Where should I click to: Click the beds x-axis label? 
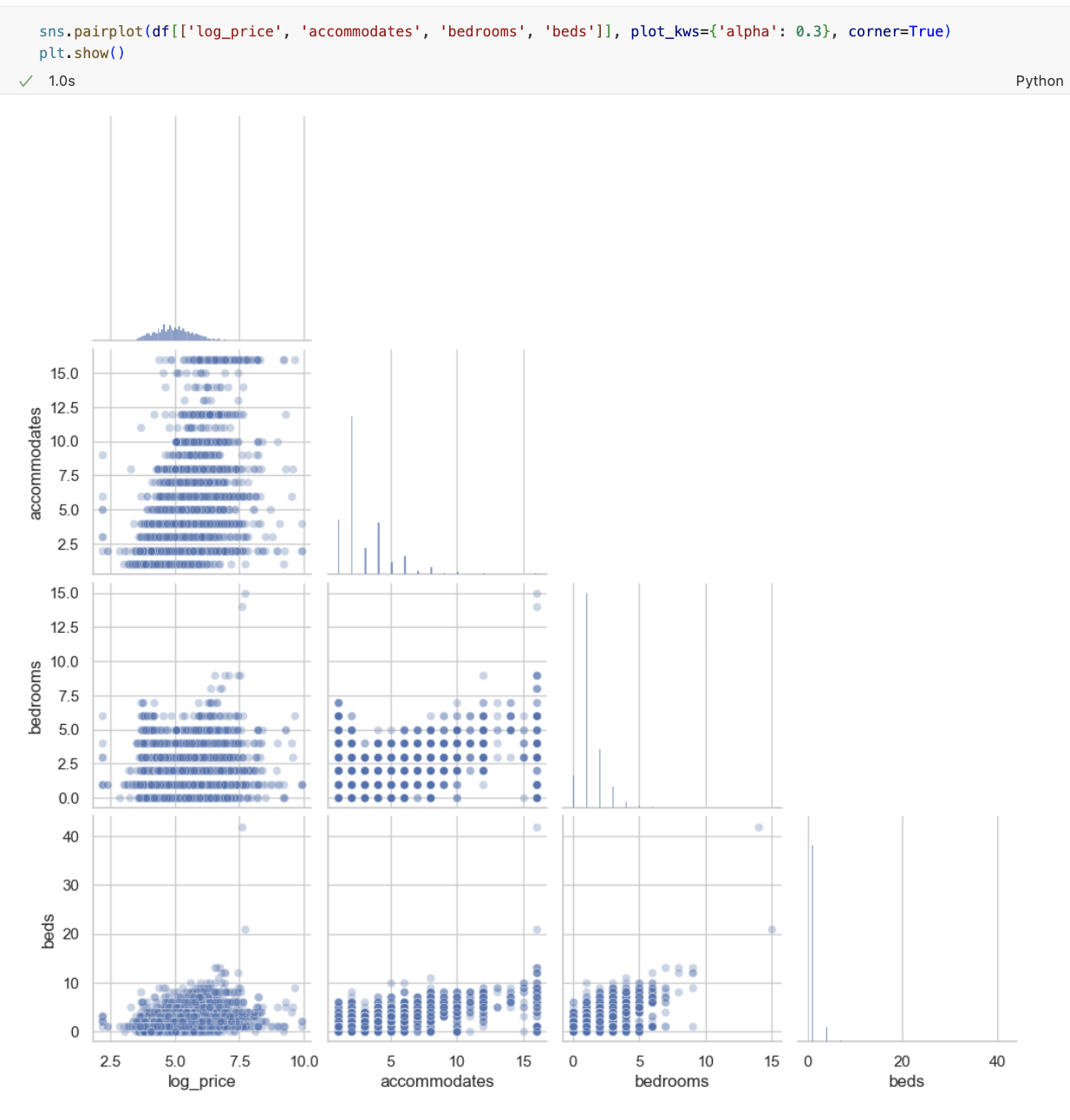point(906,1081)
